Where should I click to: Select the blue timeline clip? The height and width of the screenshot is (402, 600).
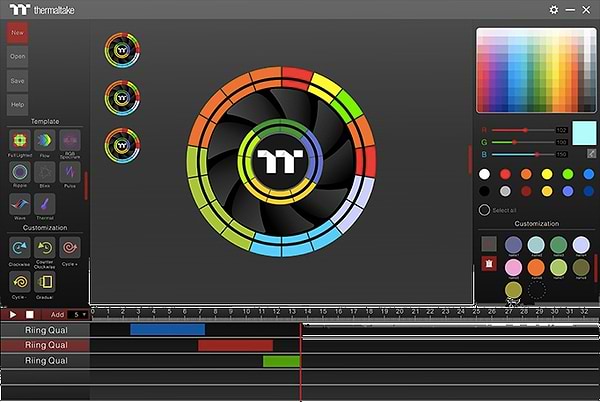click(167, 329)
